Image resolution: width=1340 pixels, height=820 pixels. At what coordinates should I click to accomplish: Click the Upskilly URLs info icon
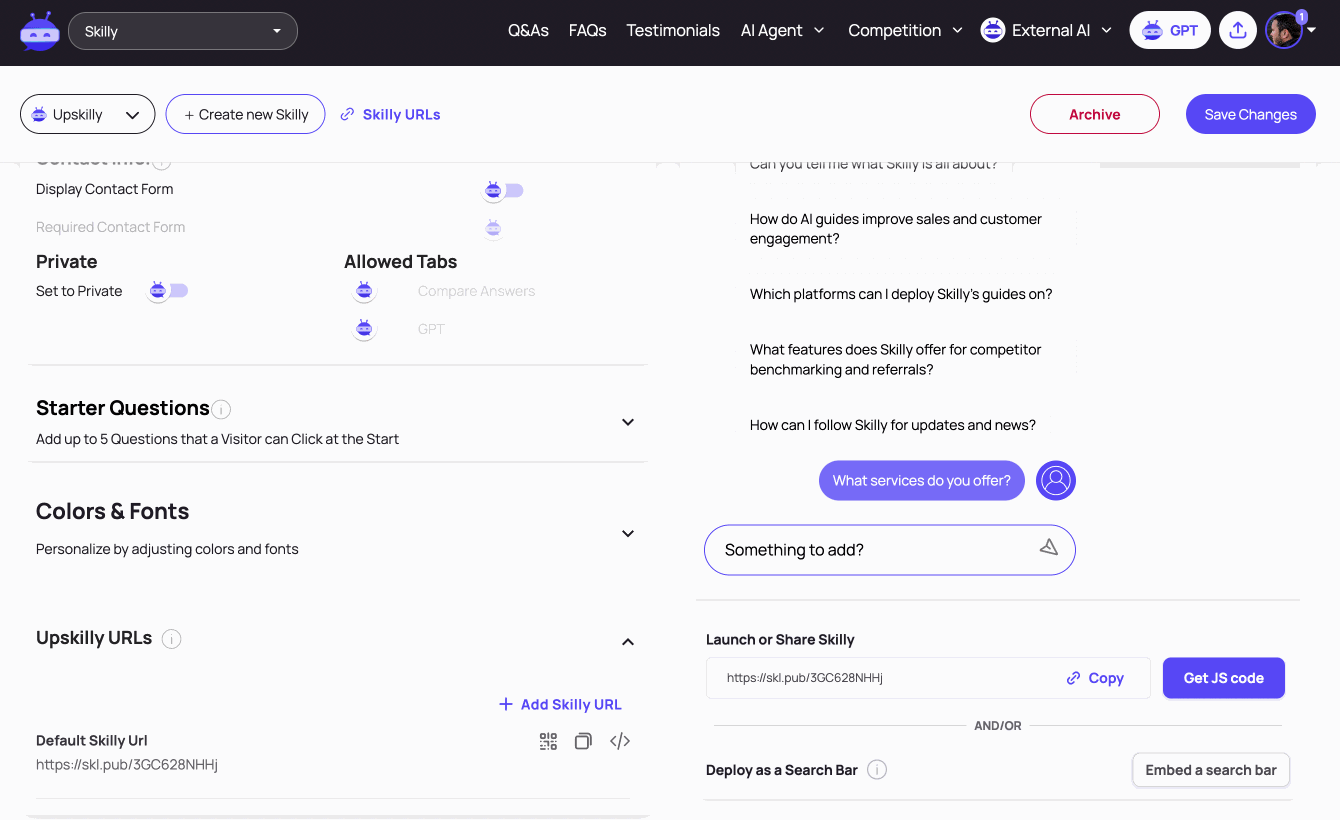(x=172, y=639)
